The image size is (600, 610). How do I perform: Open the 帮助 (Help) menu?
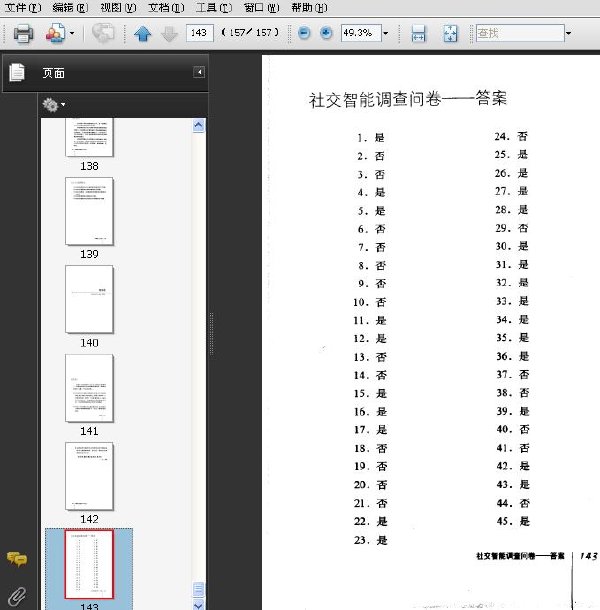tap(309, 7)
